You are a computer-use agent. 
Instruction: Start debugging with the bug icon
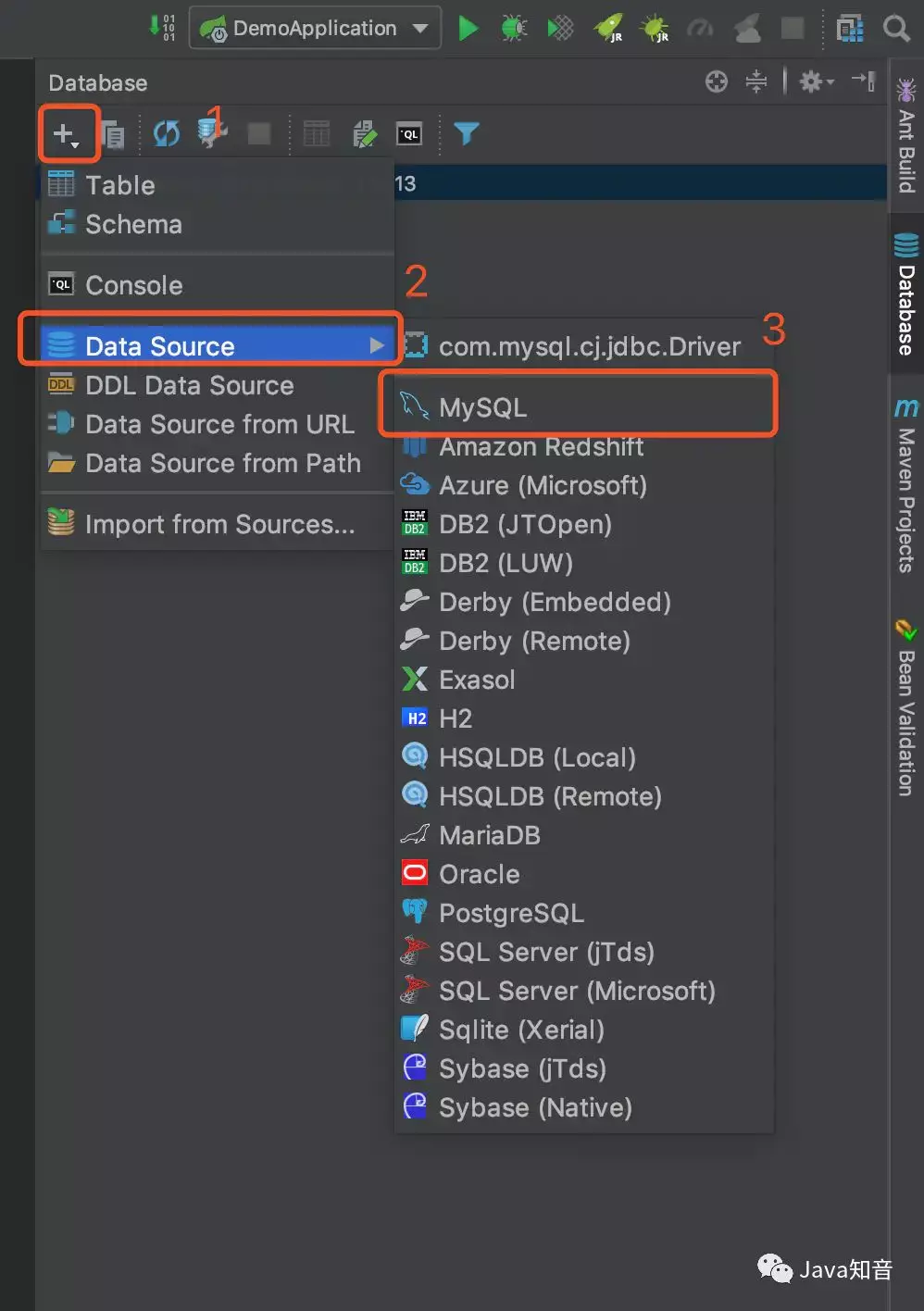tap(514, 29)
